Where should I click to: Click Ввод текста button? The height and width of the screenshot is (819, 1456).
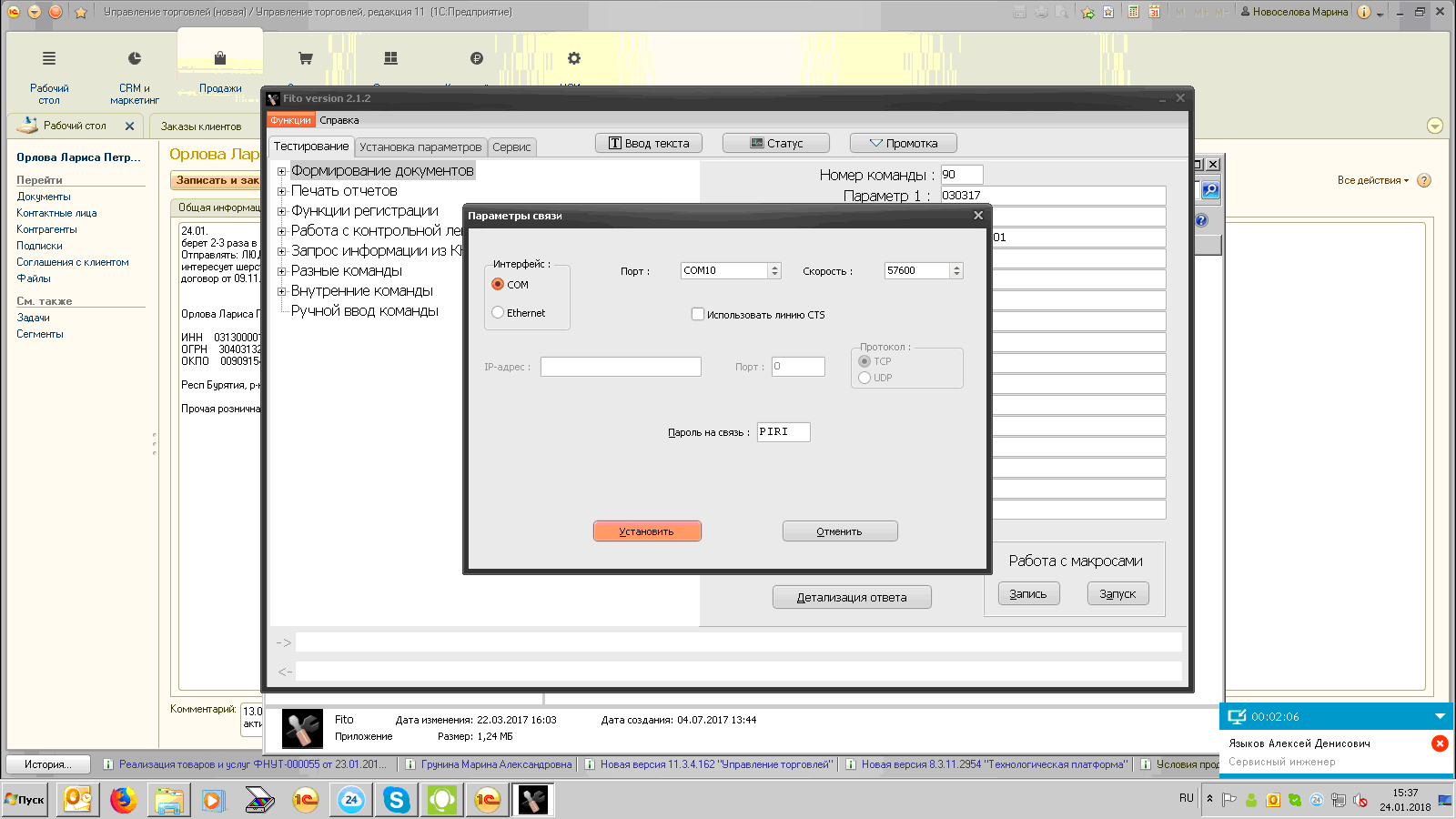tap(649, 143)
